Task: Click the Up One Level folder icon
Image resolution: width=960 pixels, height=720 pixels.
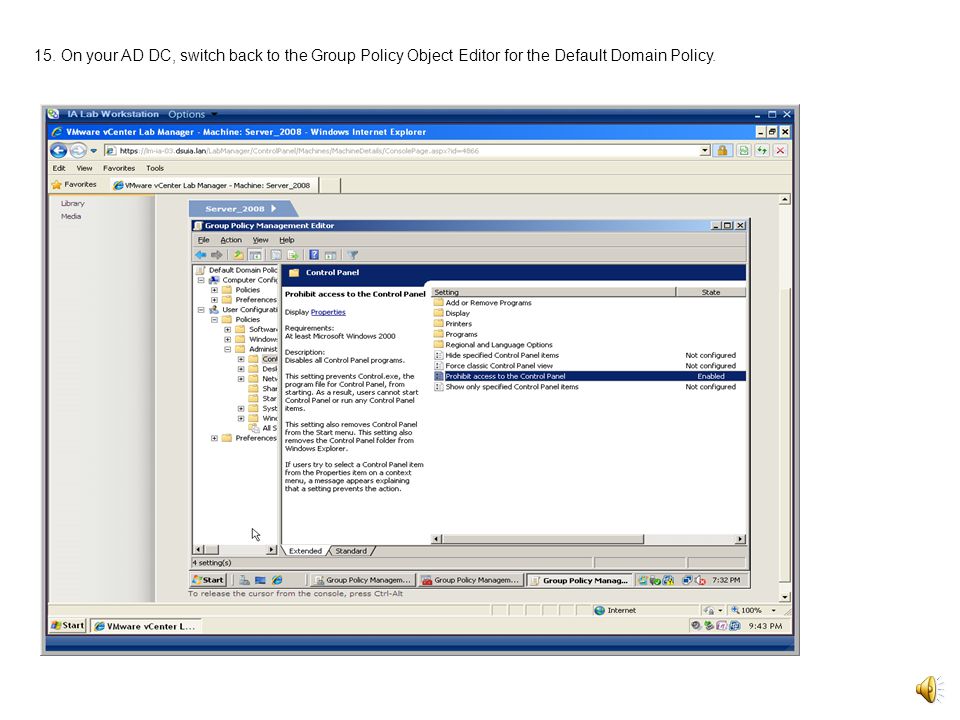Action: coord(238,255)
